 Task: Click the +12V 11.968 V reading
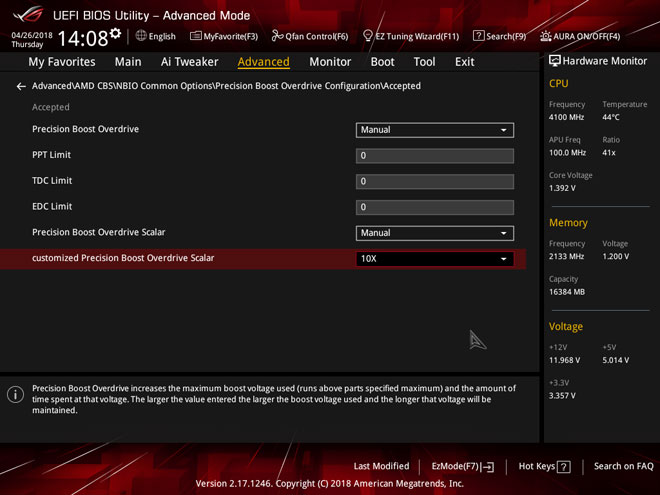tap(564, 360)
